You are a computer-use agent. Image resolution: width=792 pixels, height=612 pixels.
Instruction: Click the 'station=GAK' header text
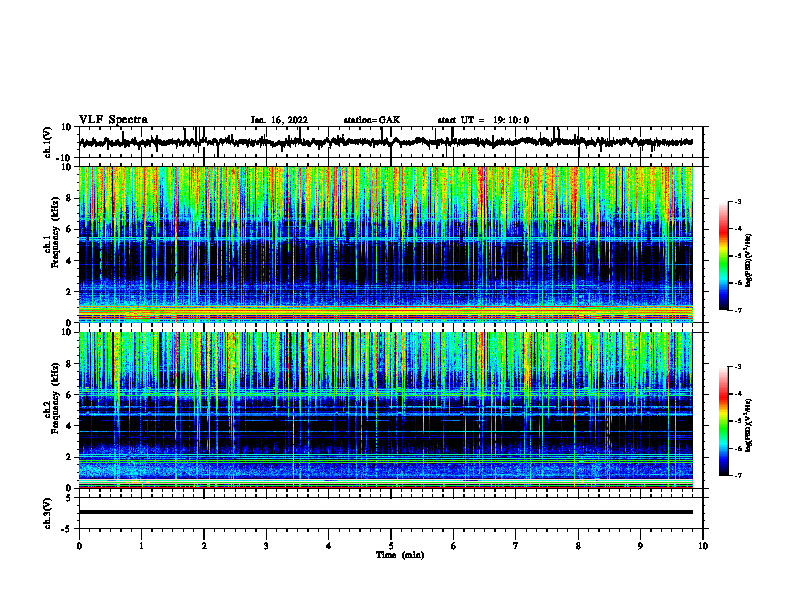pos(372,120)
